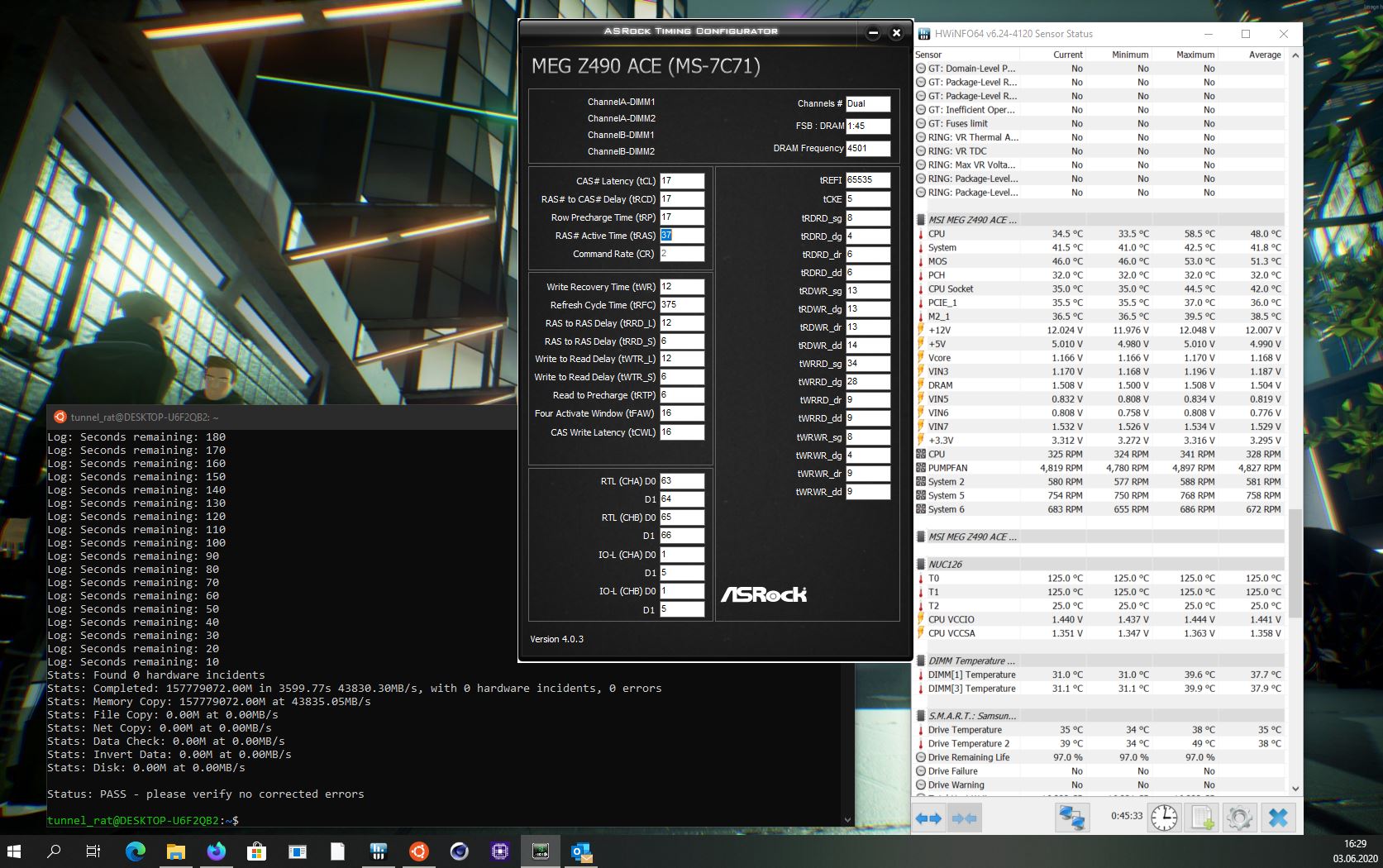
Task: Click the Channels # field showing Dual
Action: [868, 104]
